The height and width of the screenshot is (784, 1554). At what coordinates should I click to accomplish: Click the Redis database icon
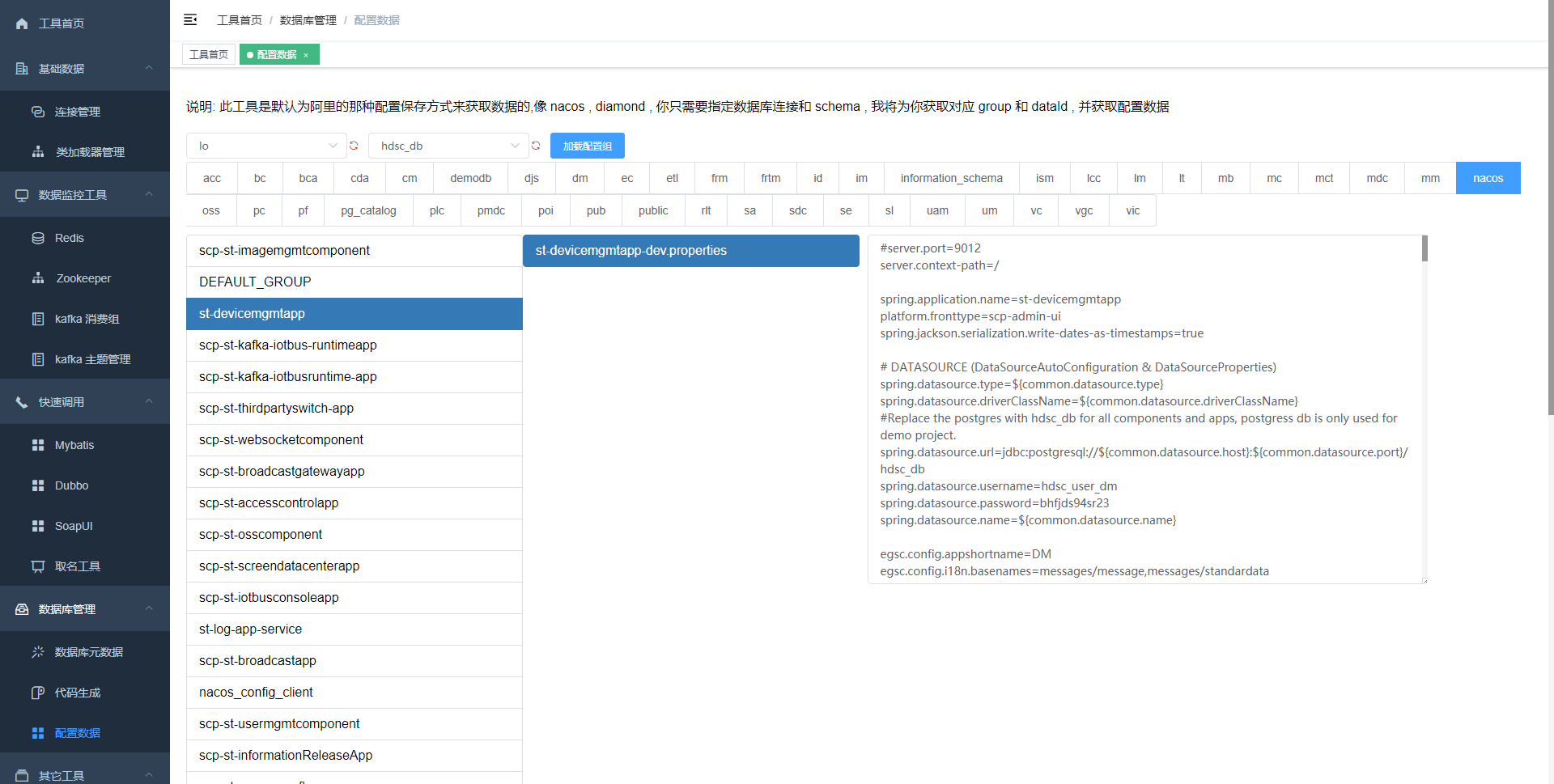tap(38, 238)
